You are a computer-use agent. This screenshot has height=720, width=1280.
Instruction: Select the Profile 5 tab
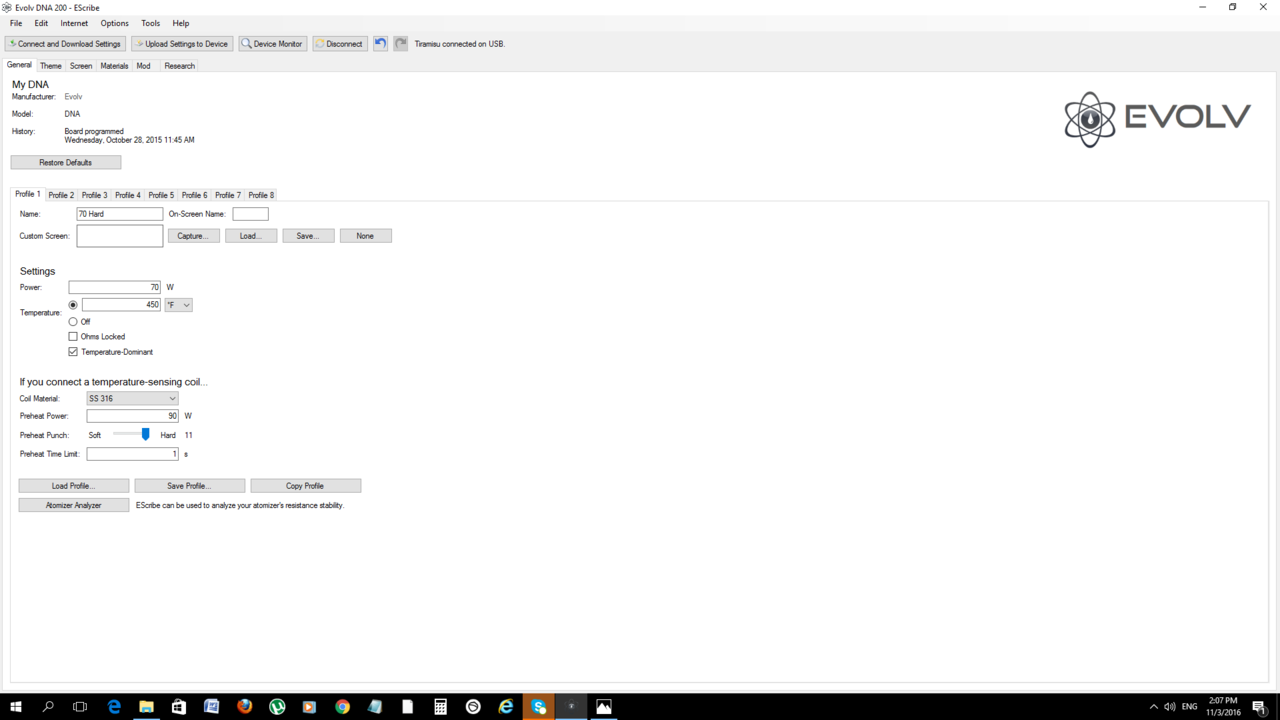pos(161,195)
